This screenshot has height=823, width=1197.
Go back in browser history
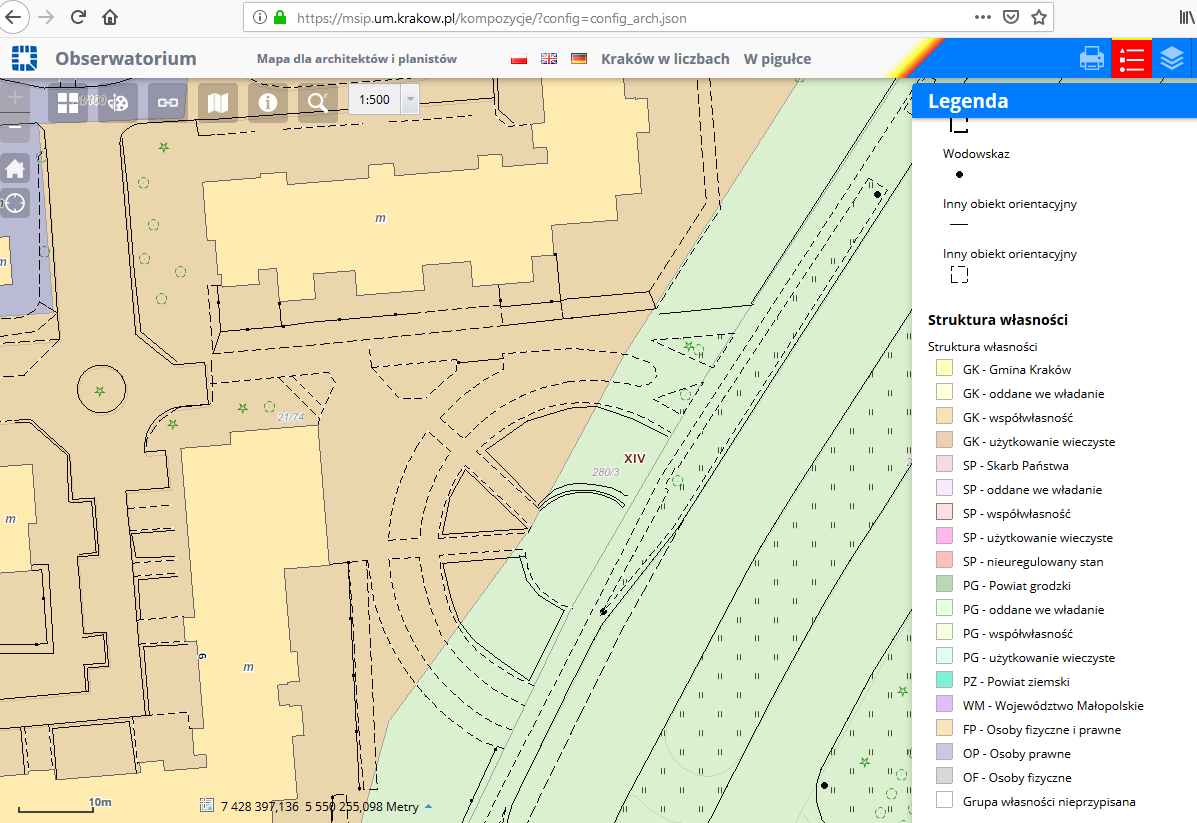click(13, 17)
